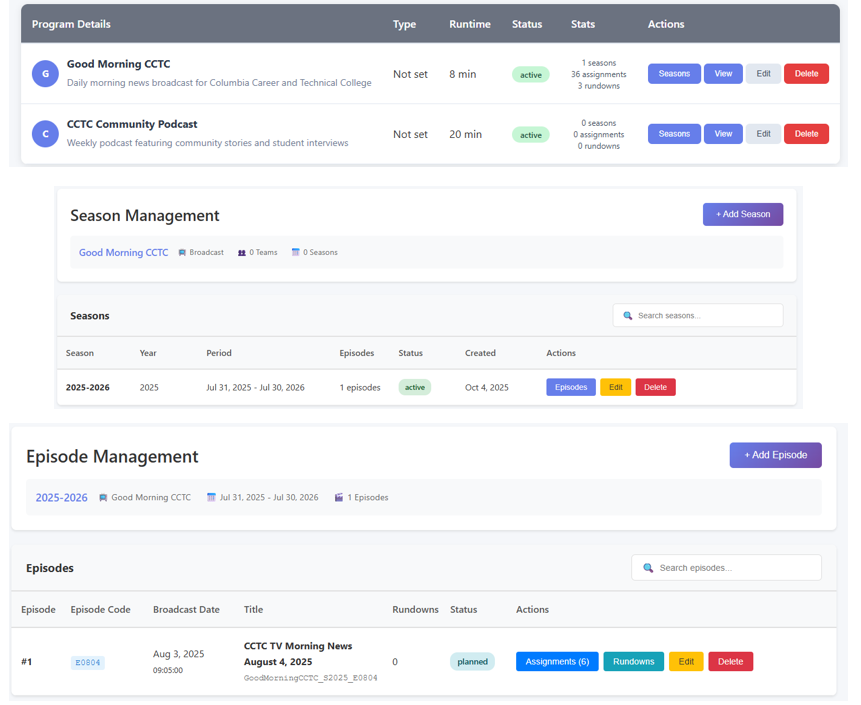Image resolution: width=861 pixels, height=705 pixels.
Task: Open Seasons for Good Morning CCTC program
Action: tap(673, 74)
